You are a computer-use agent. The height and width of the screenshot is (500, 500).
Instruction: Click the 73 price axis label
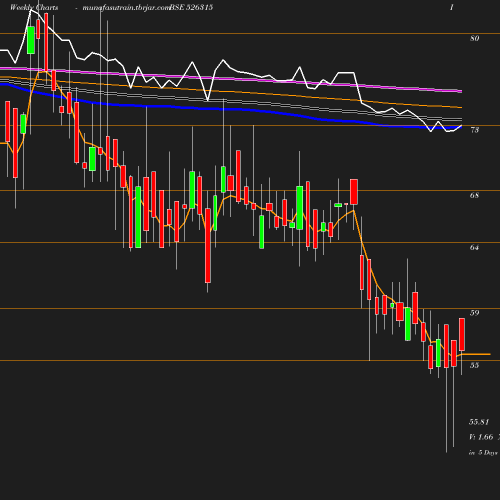tap(475, 130)
